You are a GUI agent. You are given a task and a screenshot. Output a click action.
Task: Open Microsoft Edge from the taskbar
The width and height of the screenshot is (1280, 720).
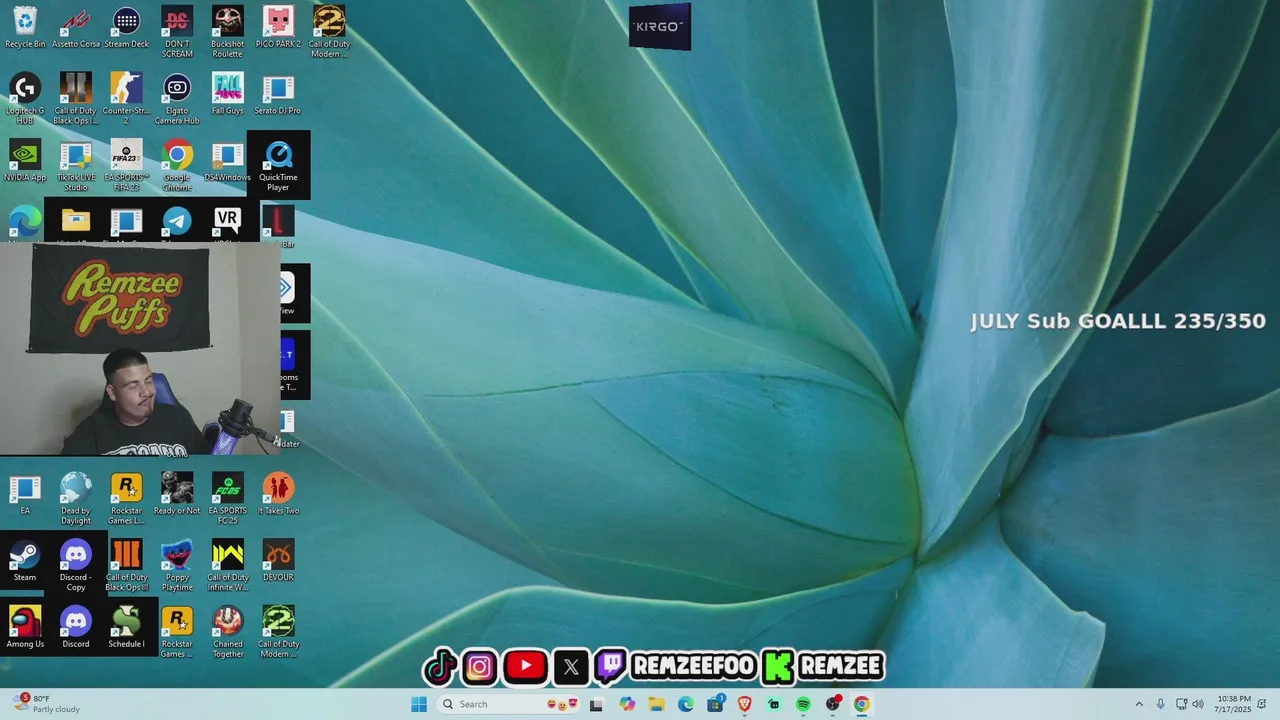[x=686, y=704]
